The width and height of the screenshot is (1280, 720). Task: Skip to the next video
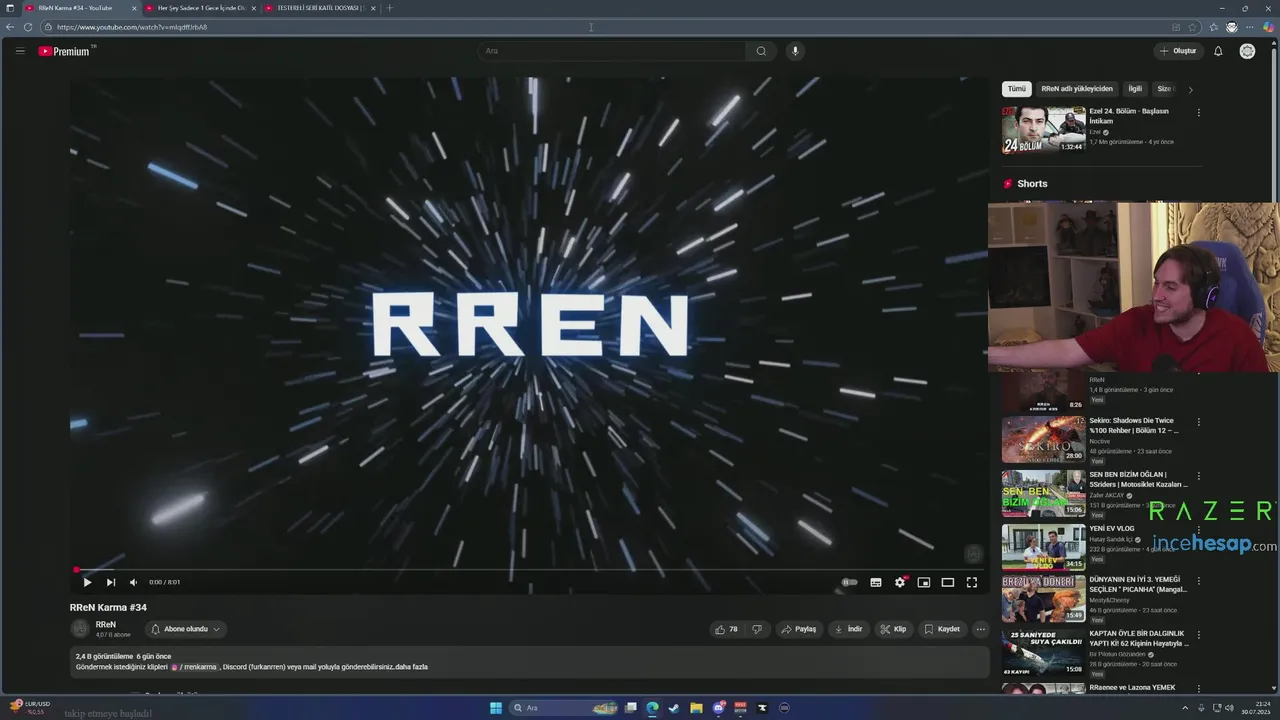pyautogui.click(x=110, y=582)
